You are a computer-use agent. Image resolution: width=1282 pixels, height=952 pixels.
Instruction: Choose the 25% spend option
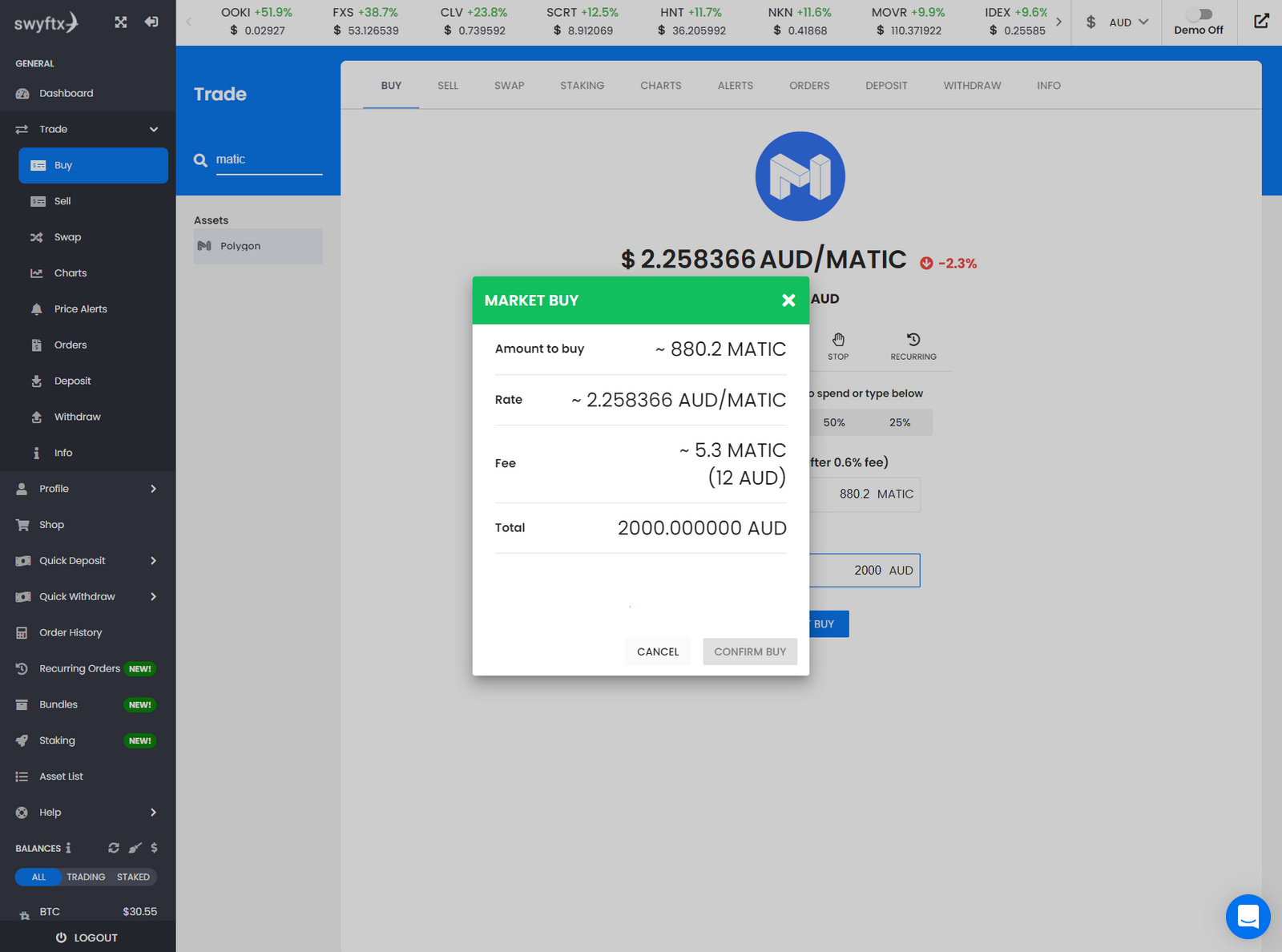click(x=900, y=422)
